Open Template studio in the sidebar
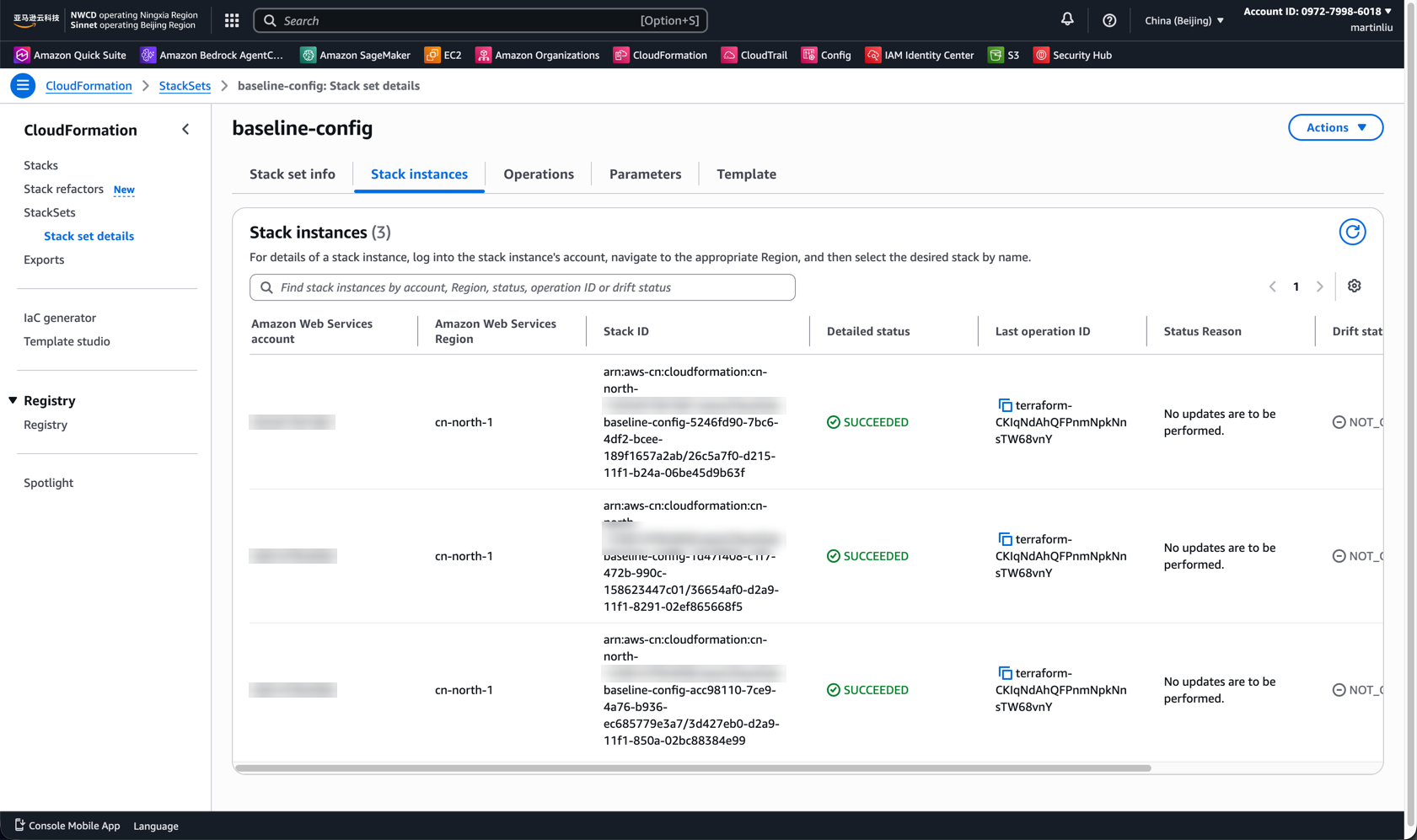 67,341
